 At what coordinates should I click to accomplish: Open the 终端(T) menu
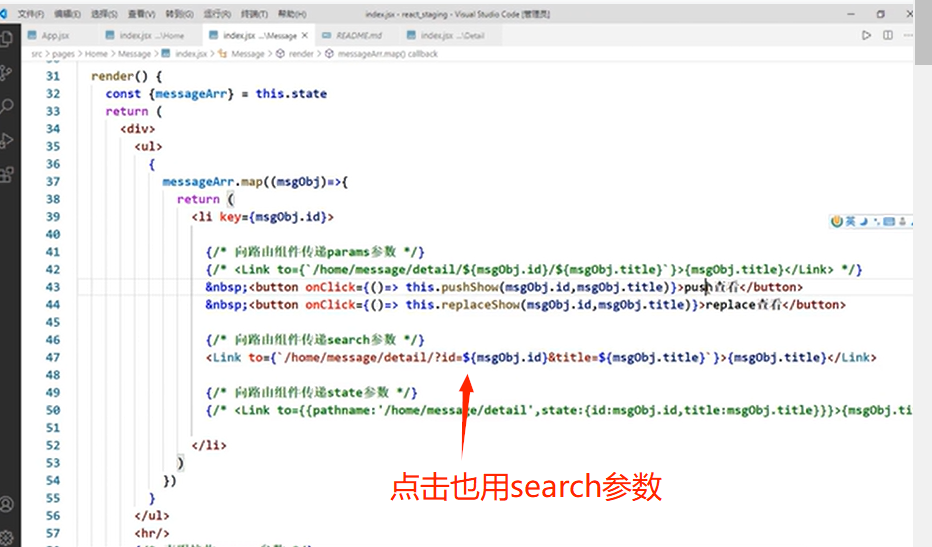(254, 14)
